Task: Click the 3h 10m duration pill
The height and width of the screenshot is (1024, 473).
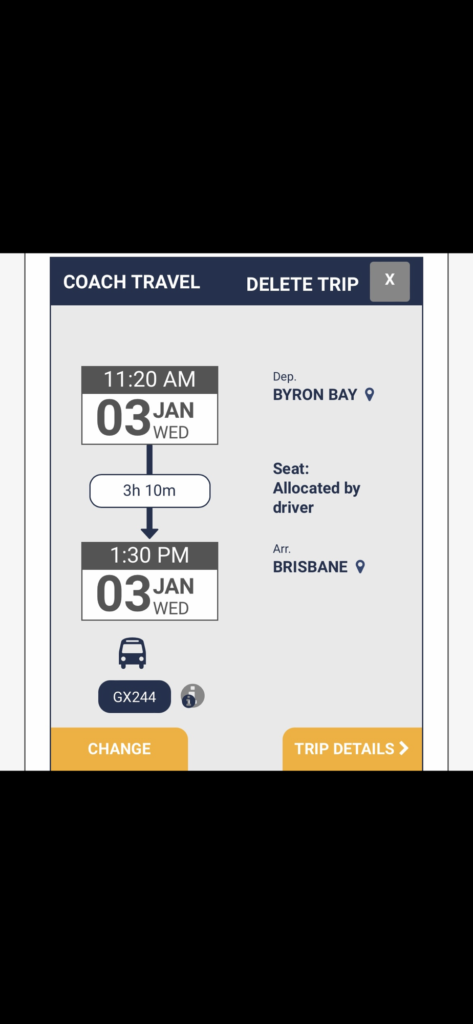Action: tap(150, 491)
